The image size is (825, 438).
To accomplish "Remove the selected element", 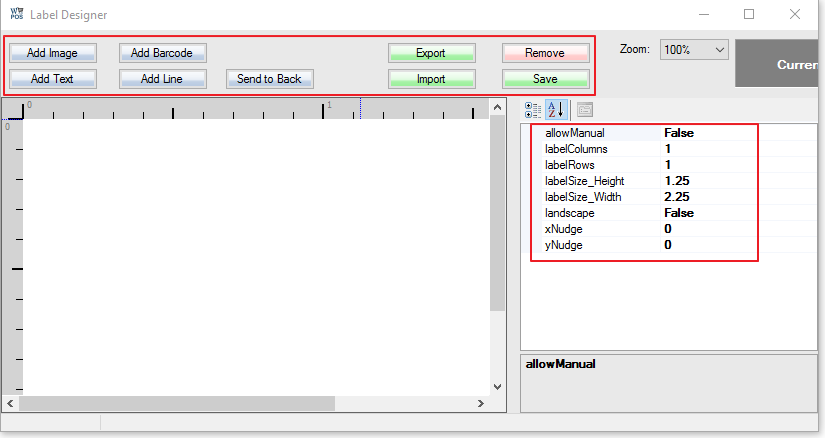I will click(x=546, y=53).
